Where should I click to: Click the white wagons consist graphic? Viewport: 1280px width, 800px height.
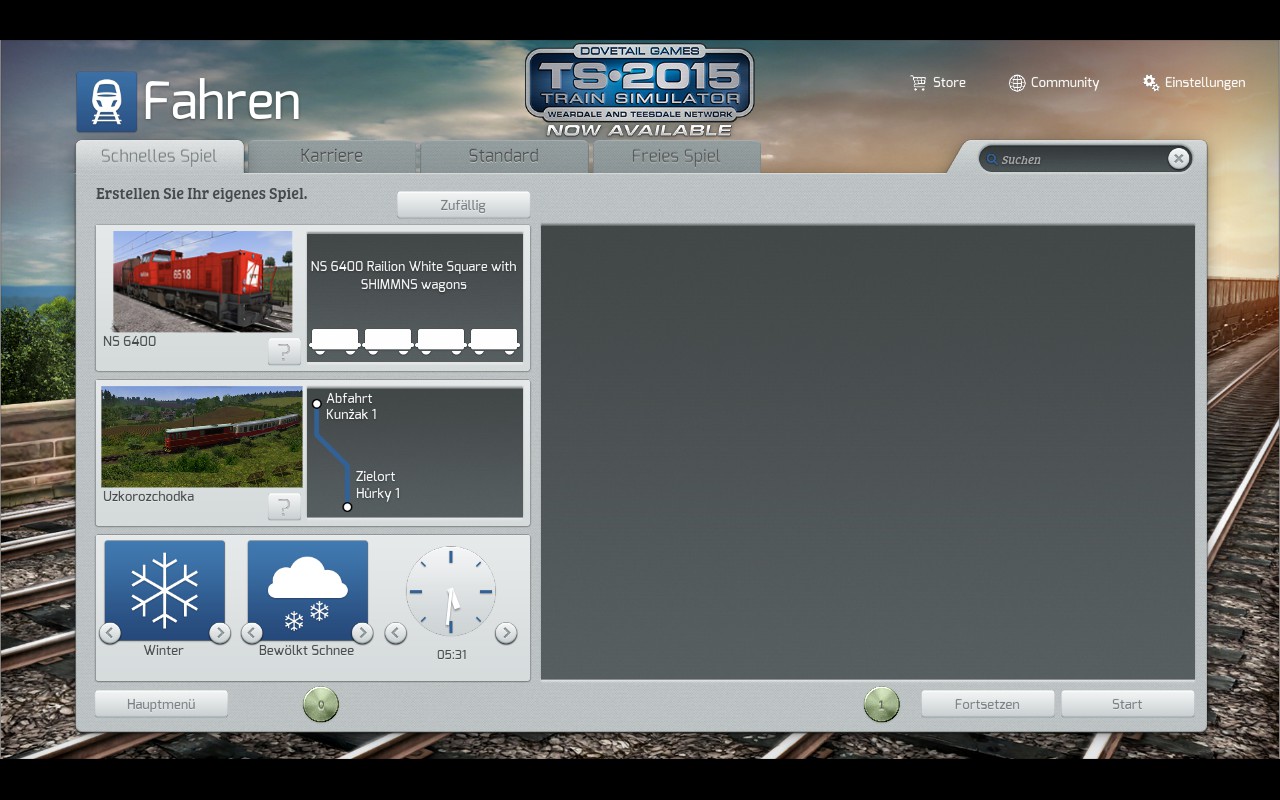point(415,341)
